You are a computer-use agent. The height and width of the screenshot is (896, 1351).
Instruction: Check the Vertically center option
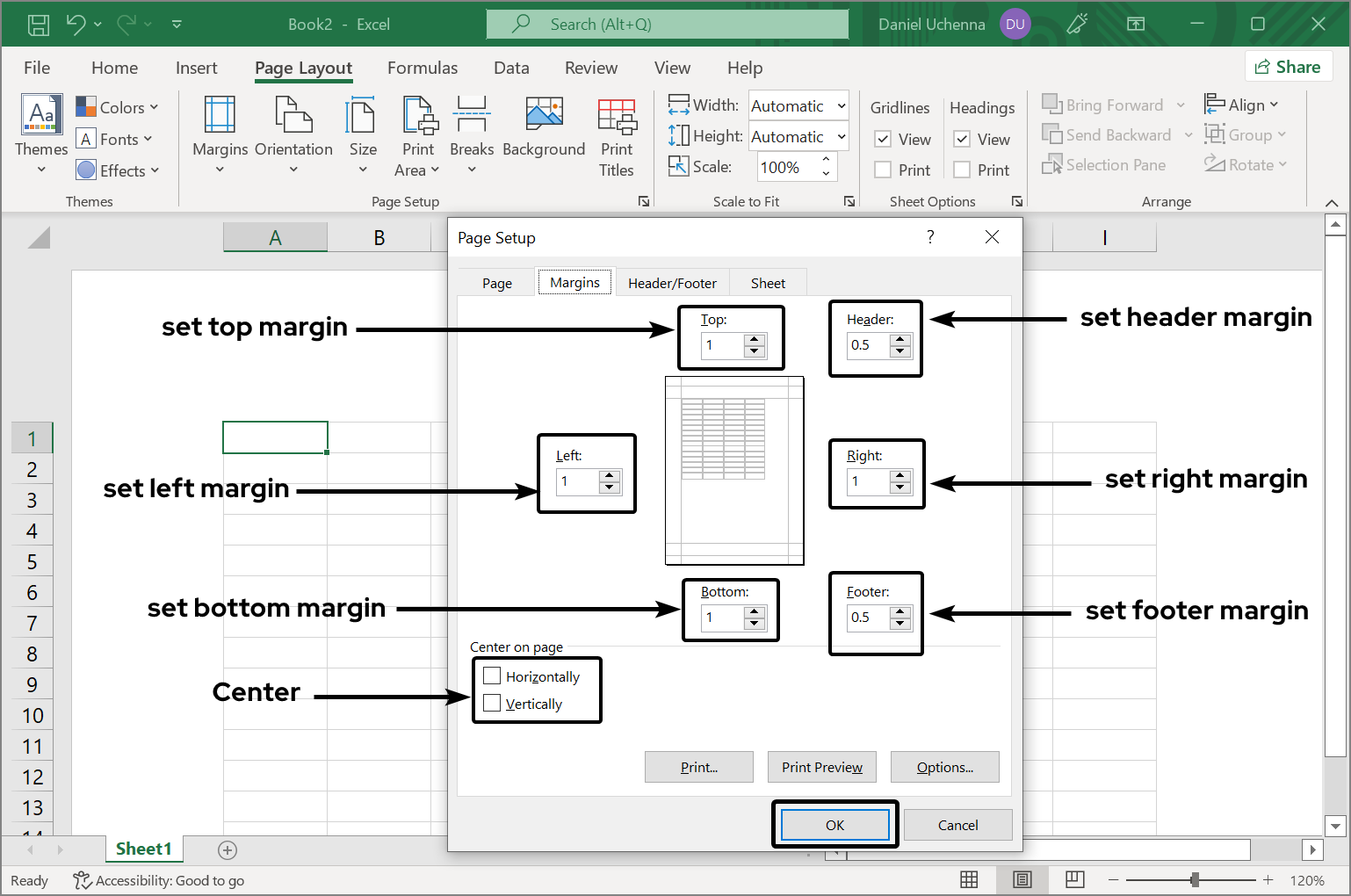point(493,703)
